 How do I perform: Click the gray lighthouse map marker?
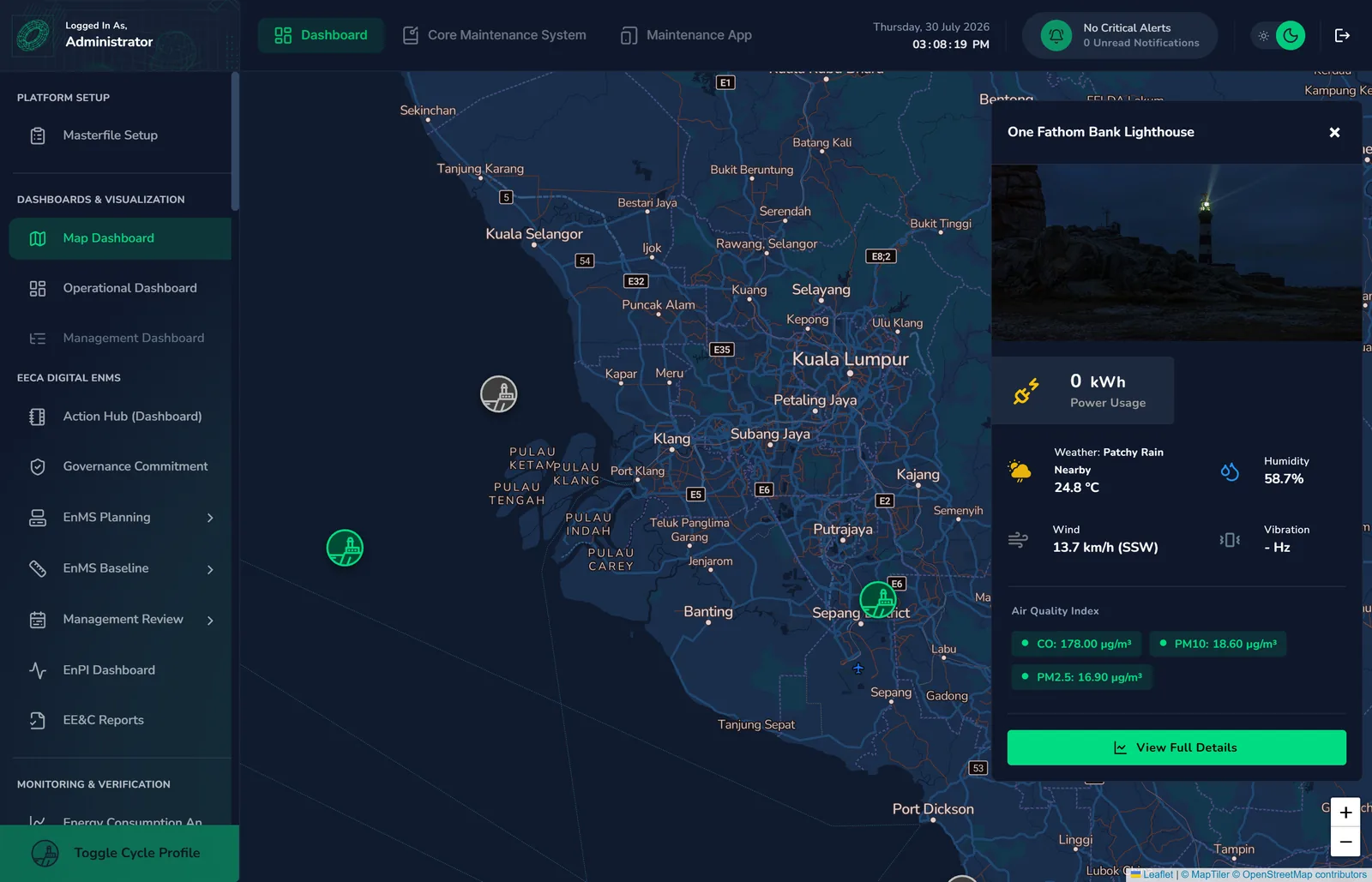(x=499, y=394)
